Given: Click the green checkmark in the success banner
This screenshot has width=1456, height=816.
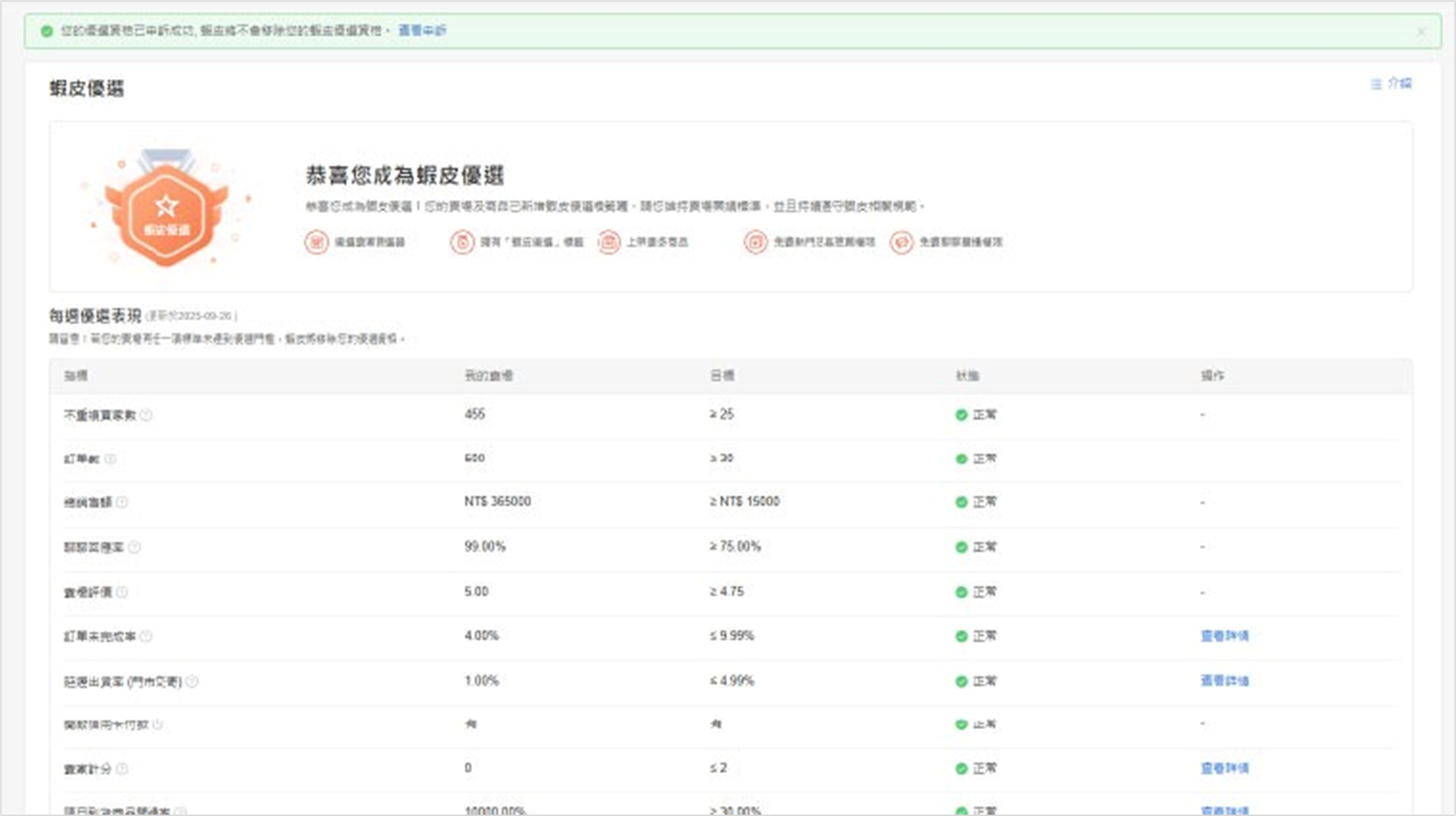Looking at the screenshot, I should point(46,31).
